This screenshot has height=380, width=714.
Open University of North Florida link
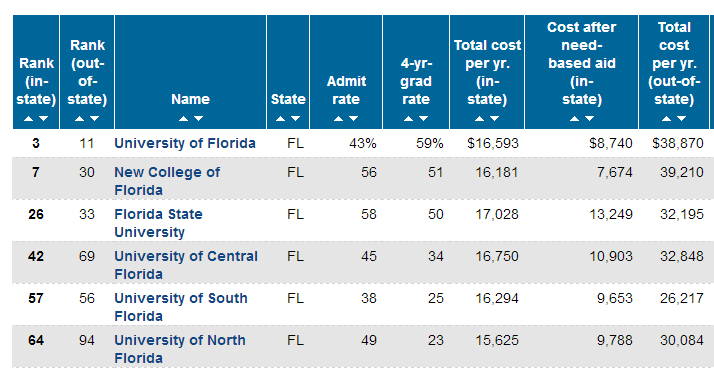[180, 349]
